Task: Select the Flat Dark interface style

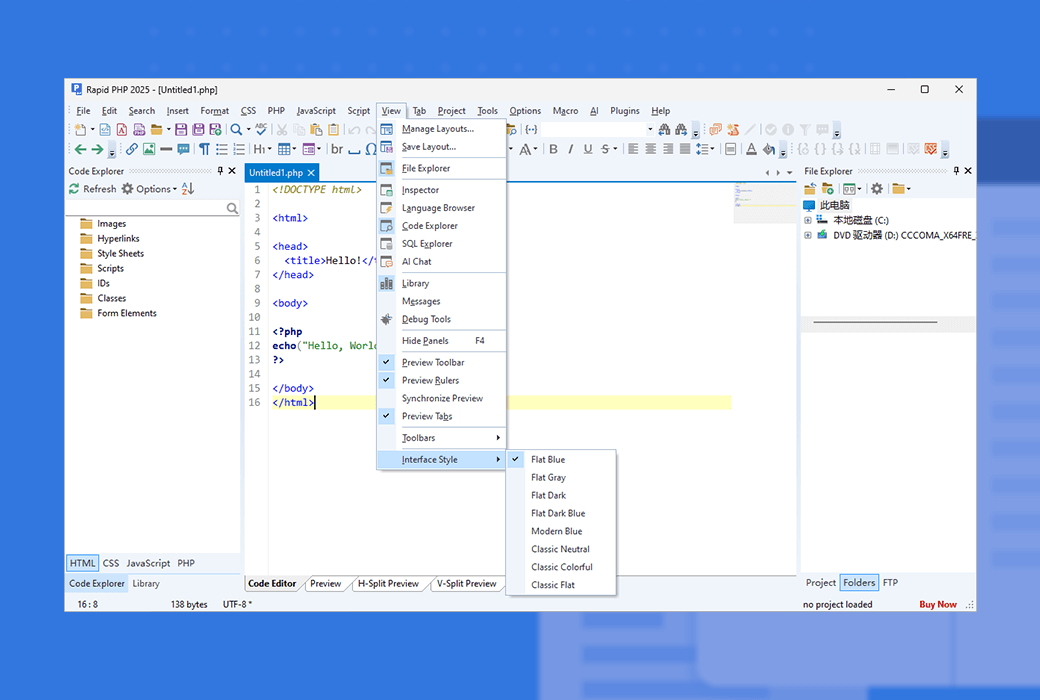Action: click(560, 495)
